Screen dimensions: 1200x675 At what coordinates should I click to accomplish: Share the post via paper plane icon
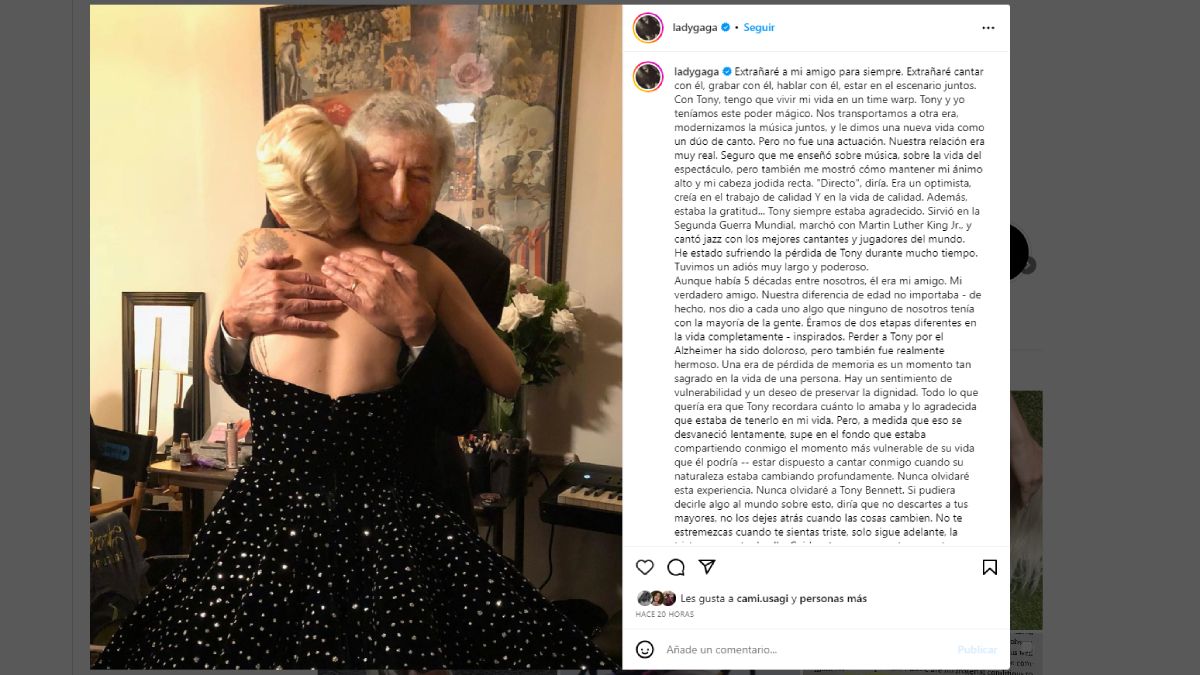[x=707, y=567]
